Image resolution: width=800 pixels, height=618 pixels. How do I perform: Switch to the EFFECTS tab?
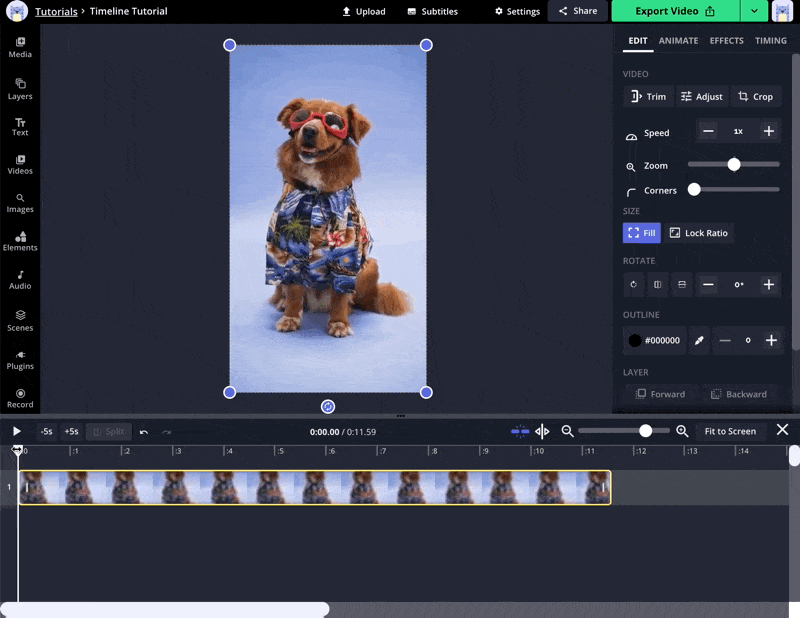click(x=726, y=41)
